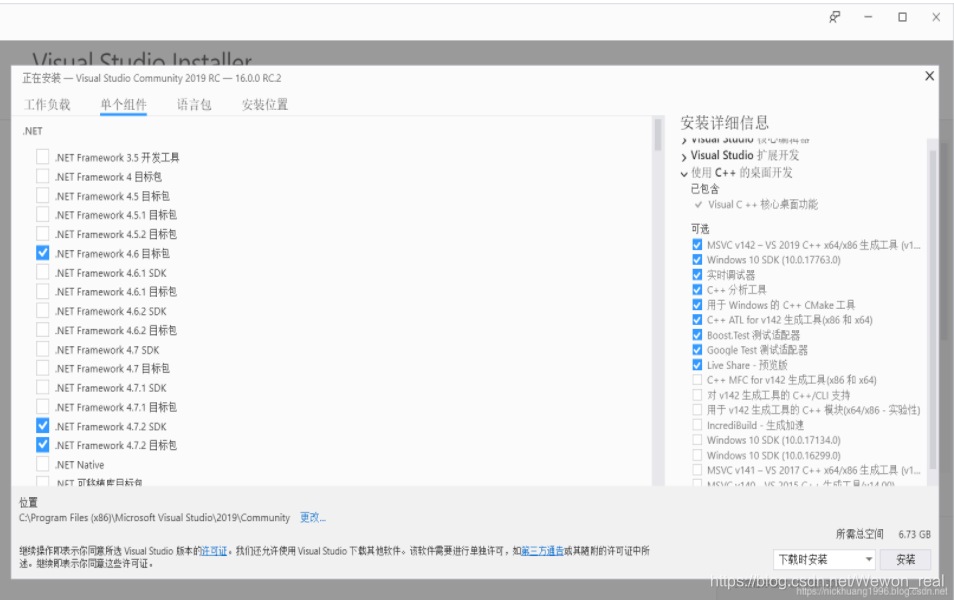Check Windows 10 SDK (10.0.16299.0)
The image size is (954, 600).
[697, 455]
